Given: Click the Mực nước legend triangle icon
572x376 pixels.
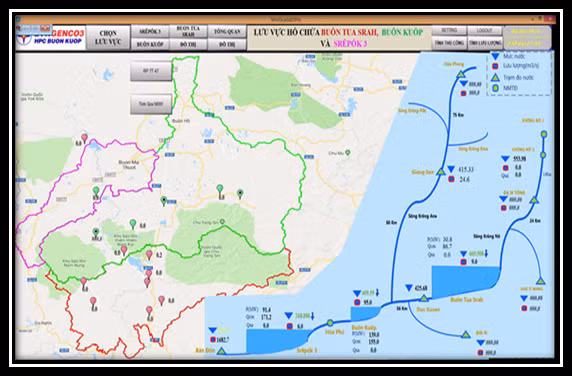Looking at the screenshot, I should coord(495,57).
